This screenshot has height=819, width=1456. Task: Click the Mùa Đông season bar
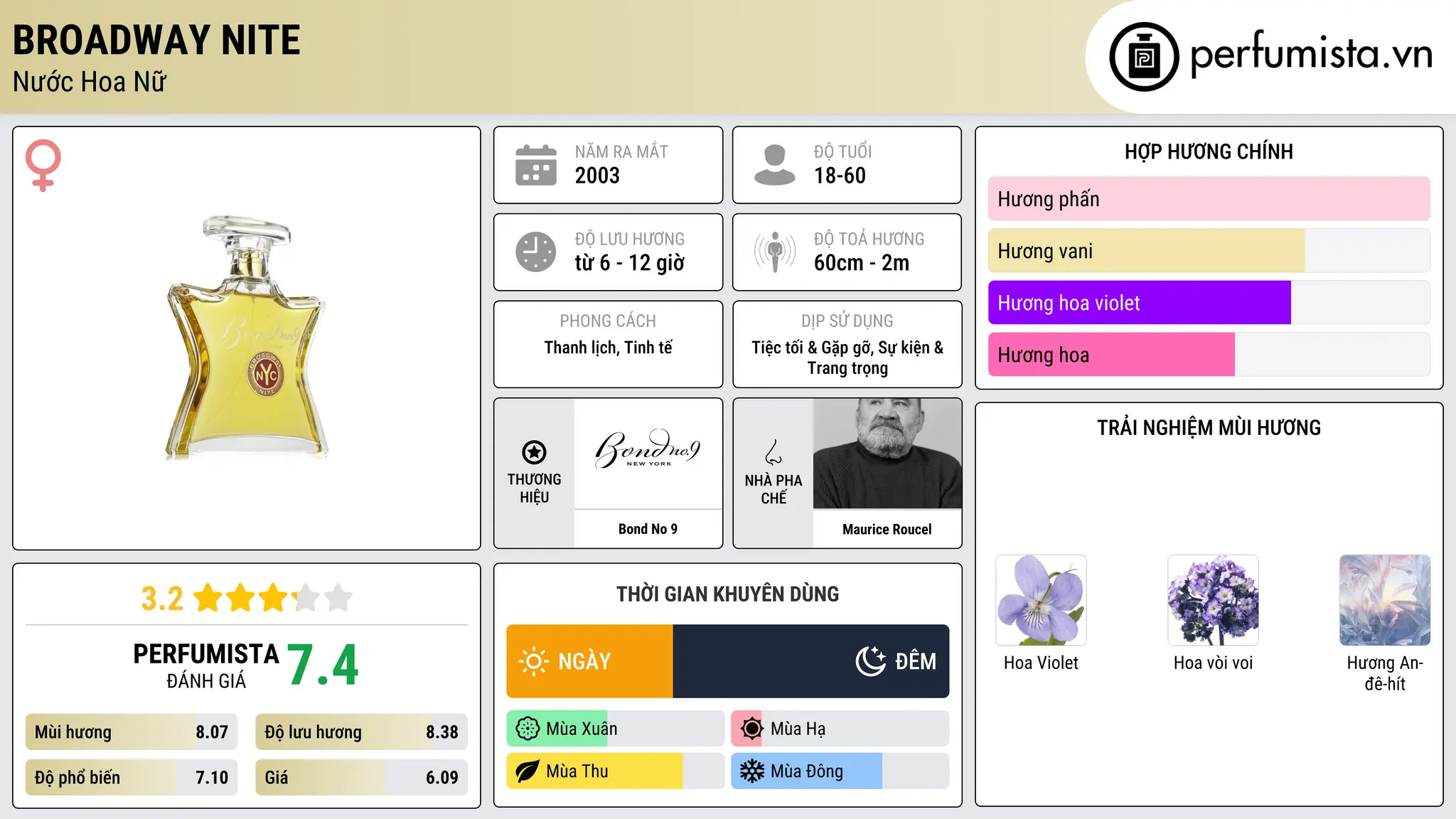coord(840,771)
